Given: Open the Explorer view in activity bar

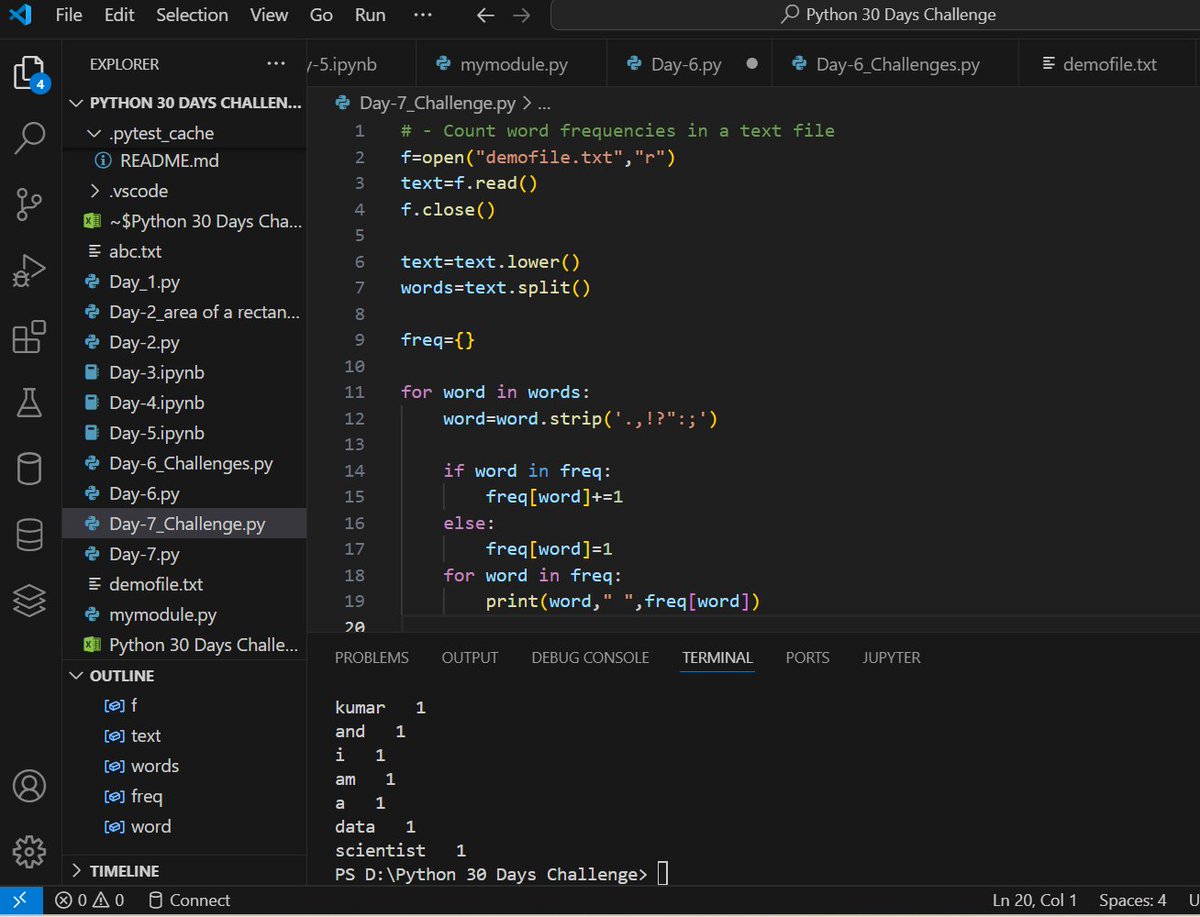Looking at the screenshot, I should 29,73.
